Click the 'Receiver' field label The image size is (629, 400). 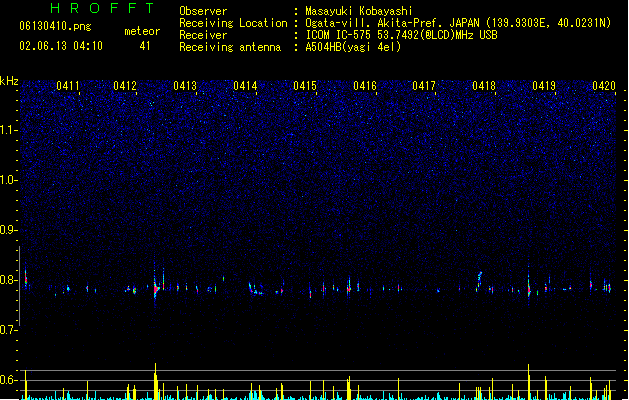point(203,35)
